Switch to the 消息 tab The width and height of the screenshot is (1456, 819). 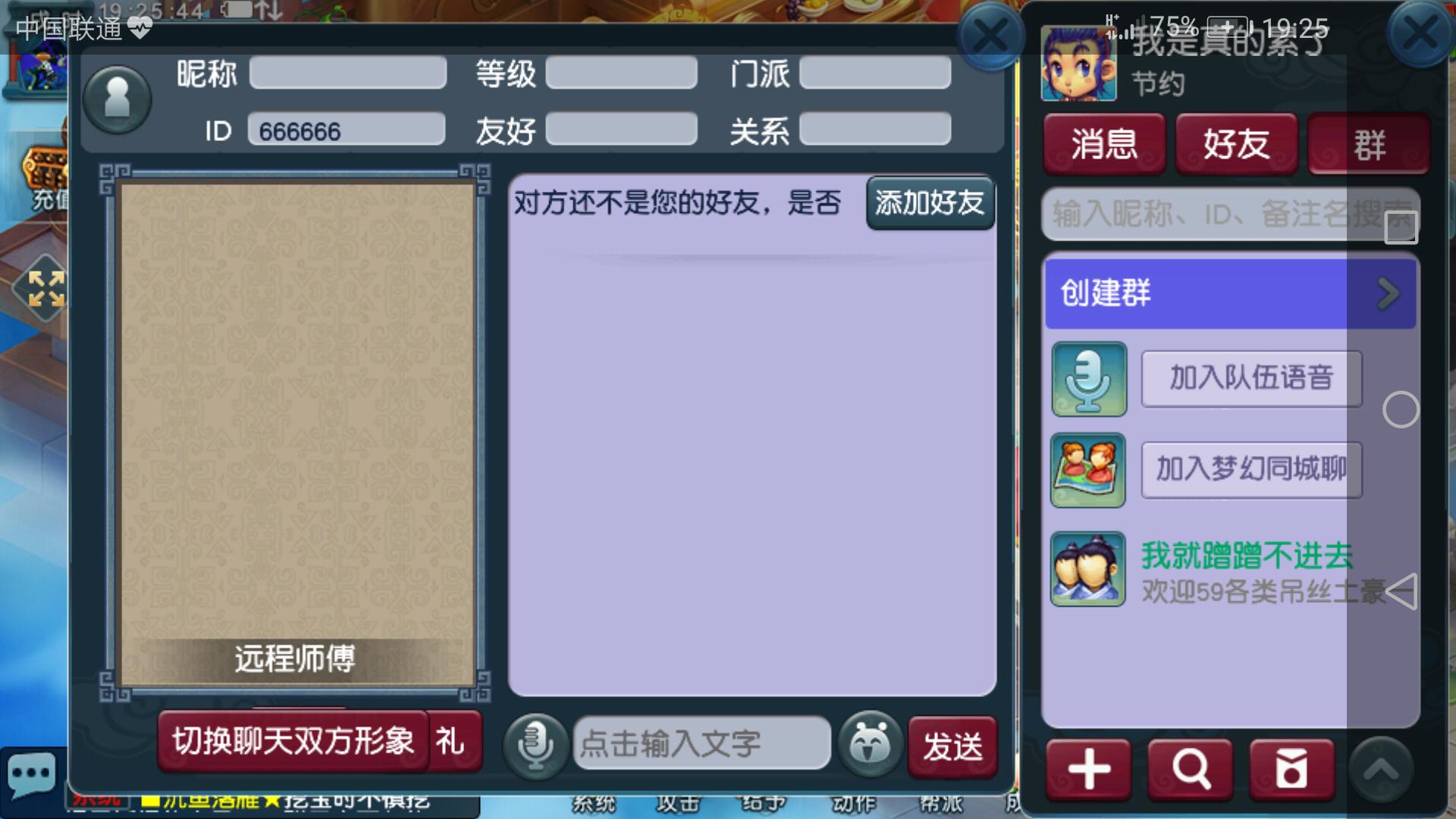coord(1104,144)
